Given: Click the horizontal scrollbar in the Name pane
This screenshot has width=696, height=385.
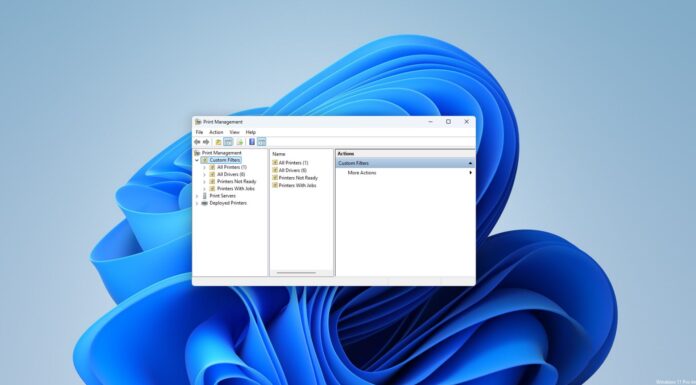Looking at the screenshot, I should tap(296, 273).
